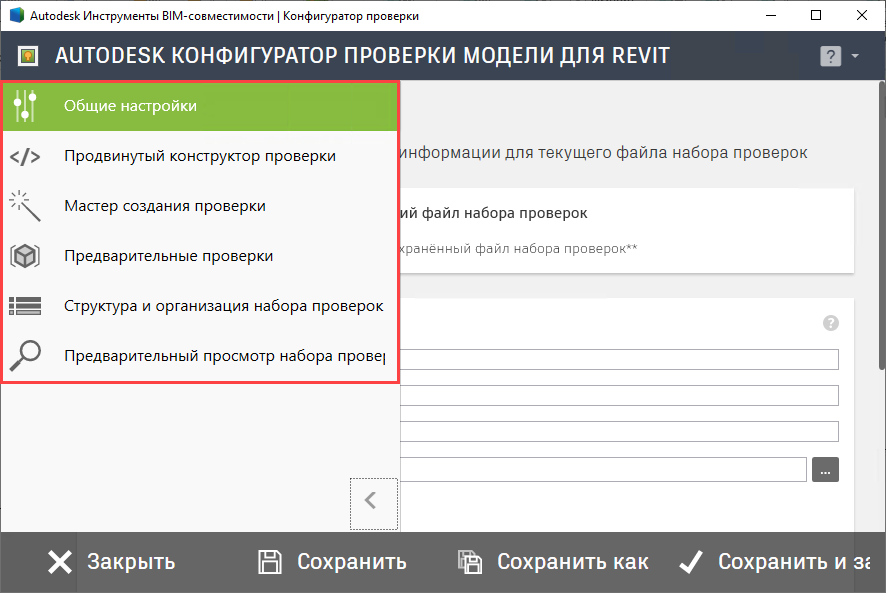Click the round gray help icon above fields

[830, 323]
